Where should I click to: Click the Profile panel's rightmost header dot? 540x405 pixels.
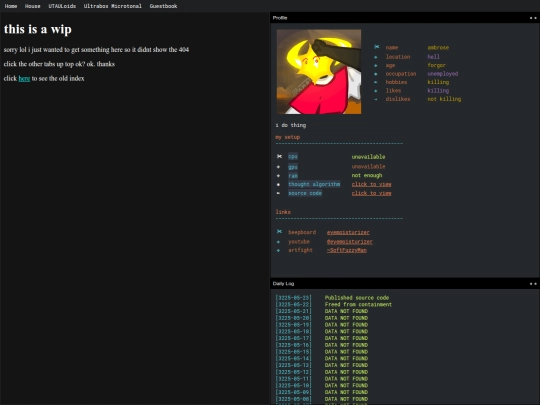coord(535,18)
